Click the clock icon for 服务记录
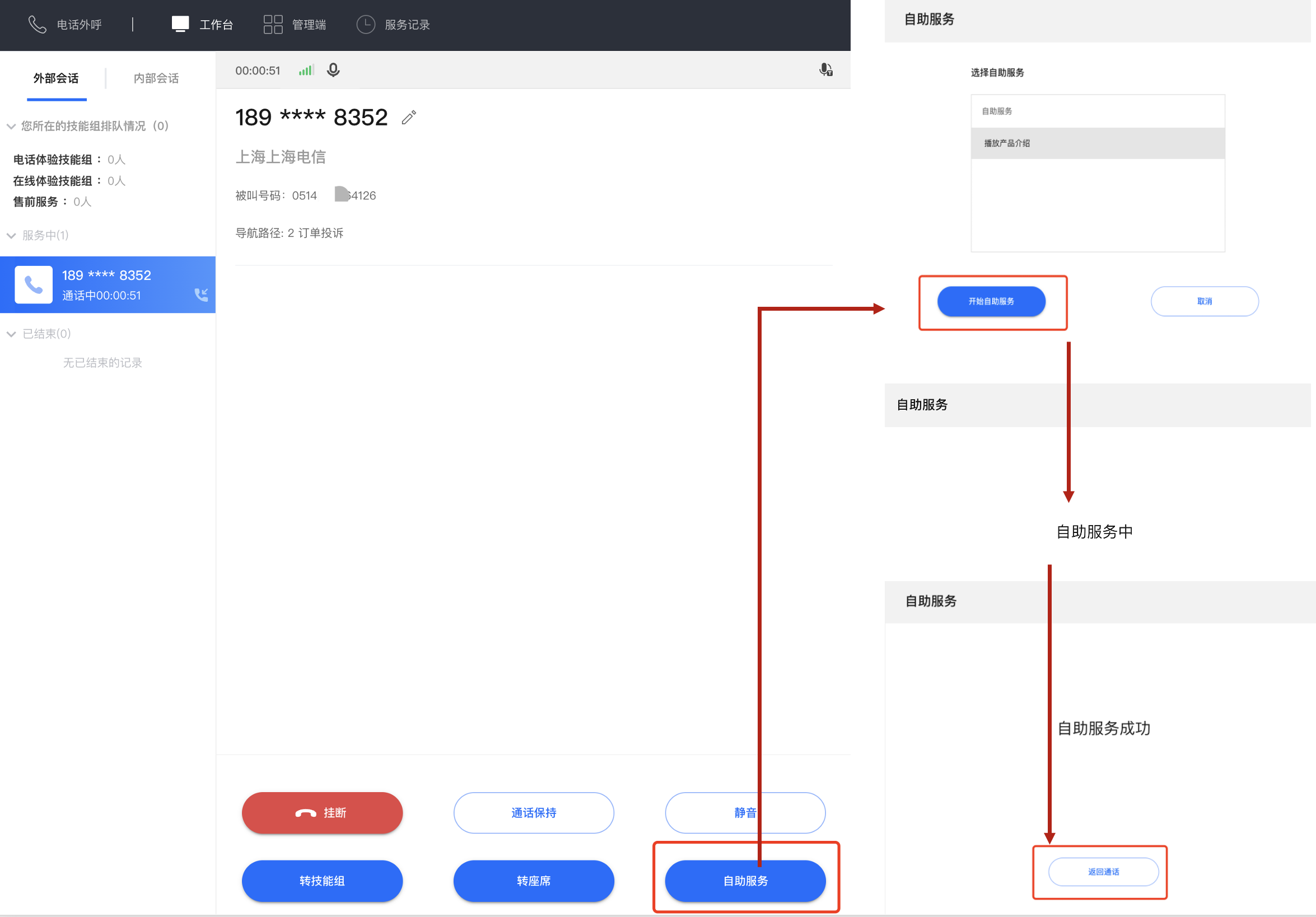This screenshot has width=1316, height=917. 366,25
